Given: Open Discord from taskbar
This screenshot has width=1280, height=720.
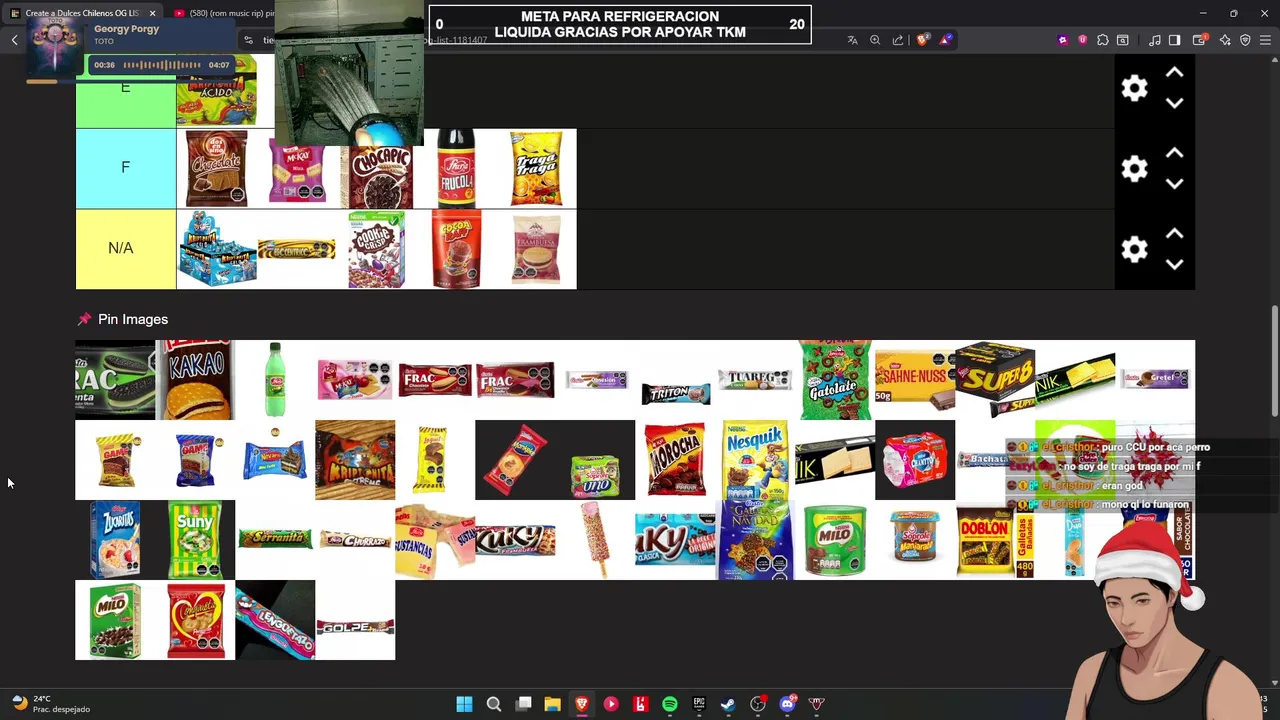Looking at the screenshot, I should [787, 704].
